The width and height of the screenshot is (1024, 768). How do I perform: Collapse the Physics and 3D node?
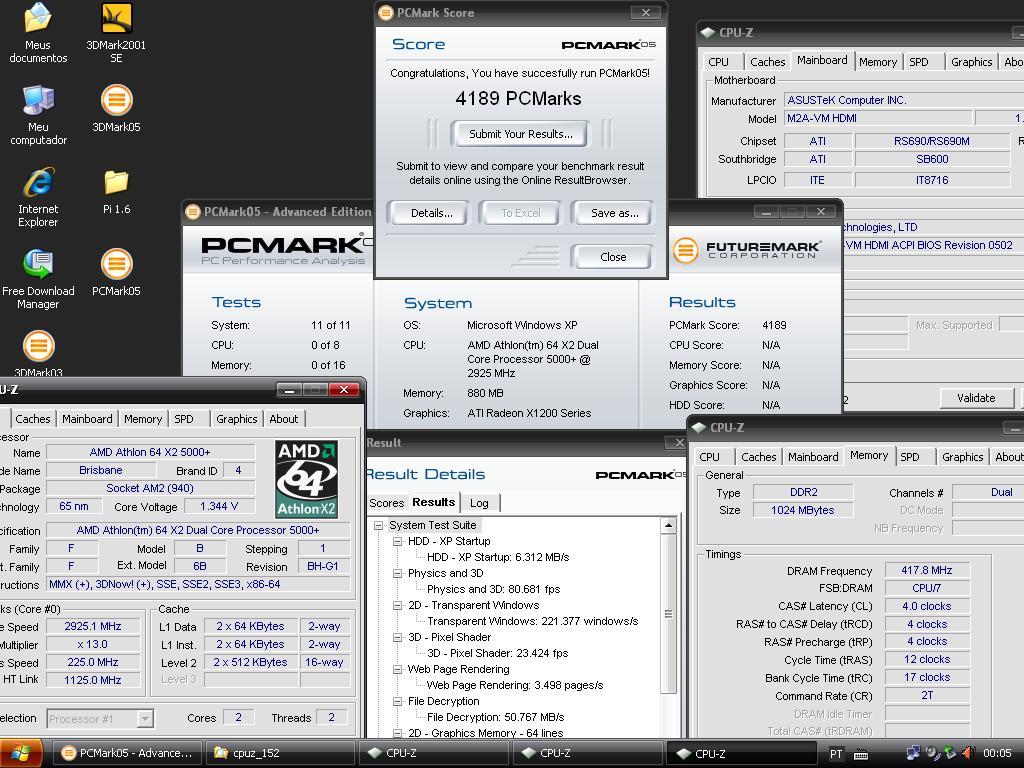pos(397,573)
